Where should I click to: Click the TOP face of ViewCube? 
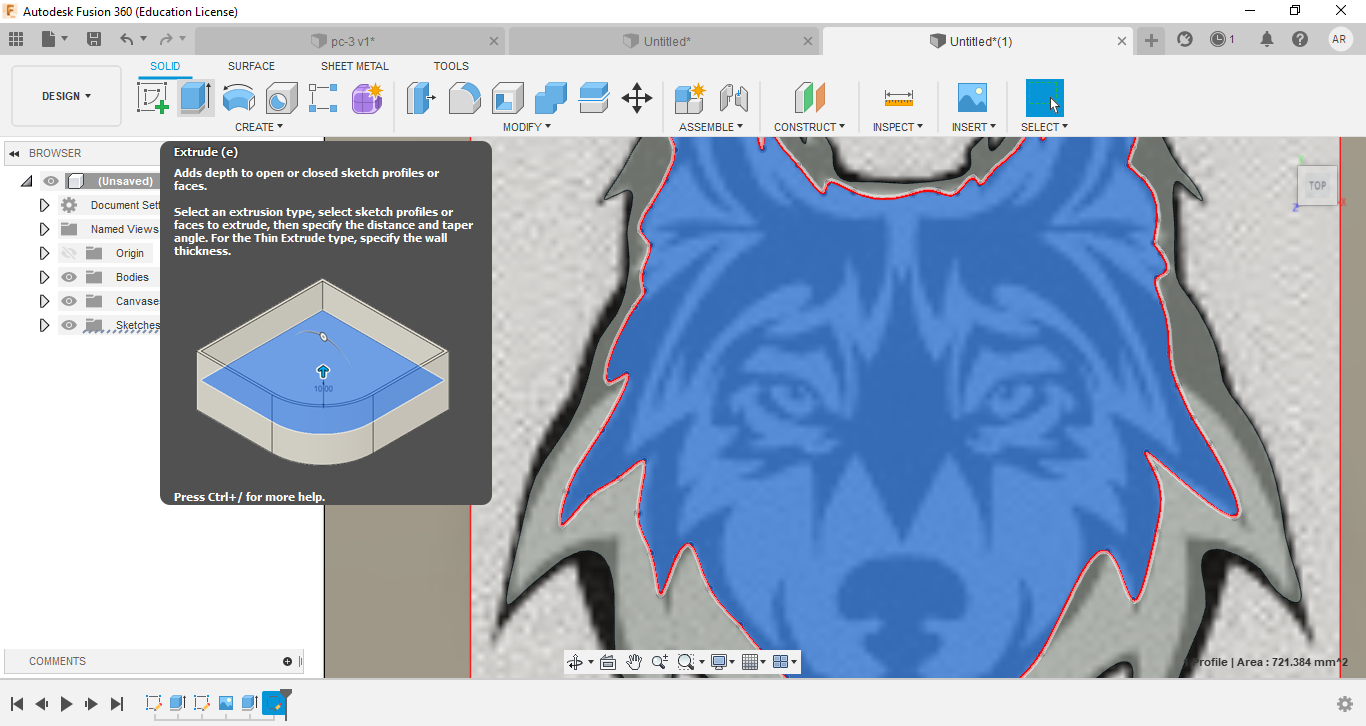click(x=1317, y=185)
